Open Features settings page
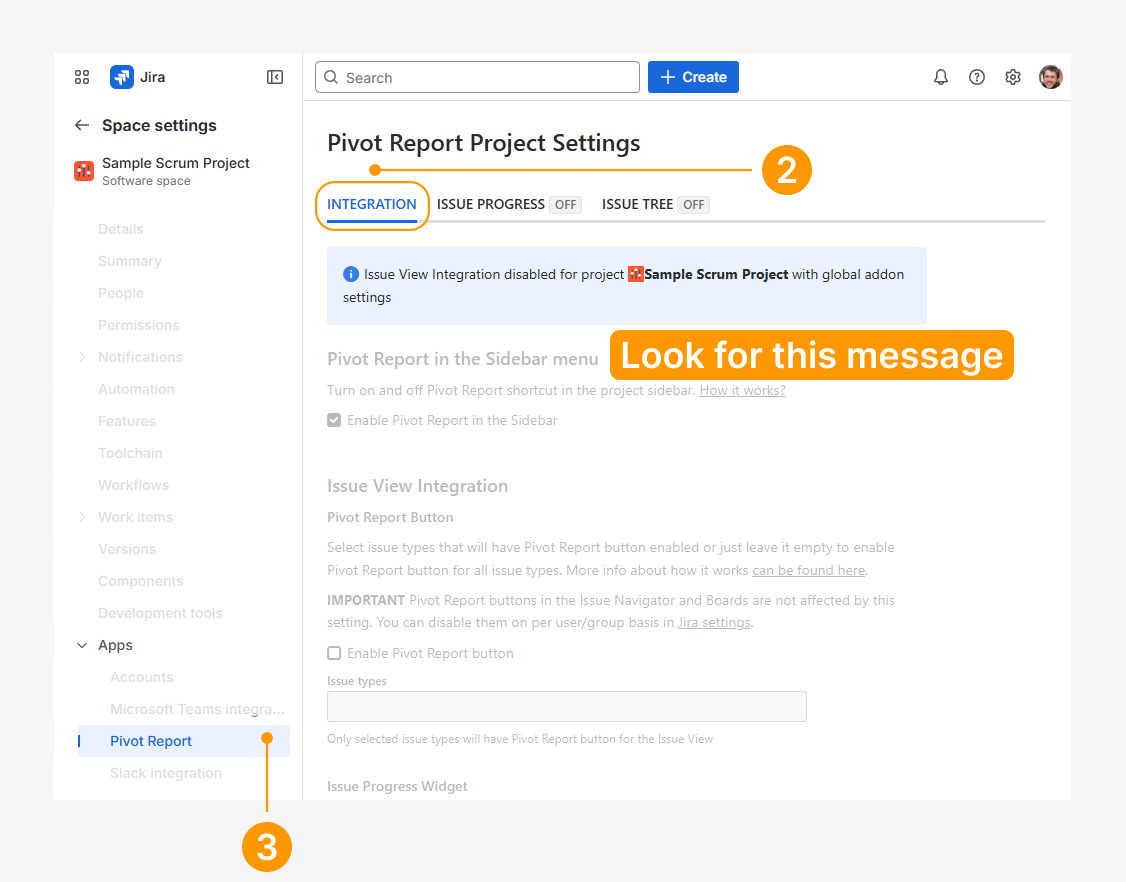 (127, 421)
